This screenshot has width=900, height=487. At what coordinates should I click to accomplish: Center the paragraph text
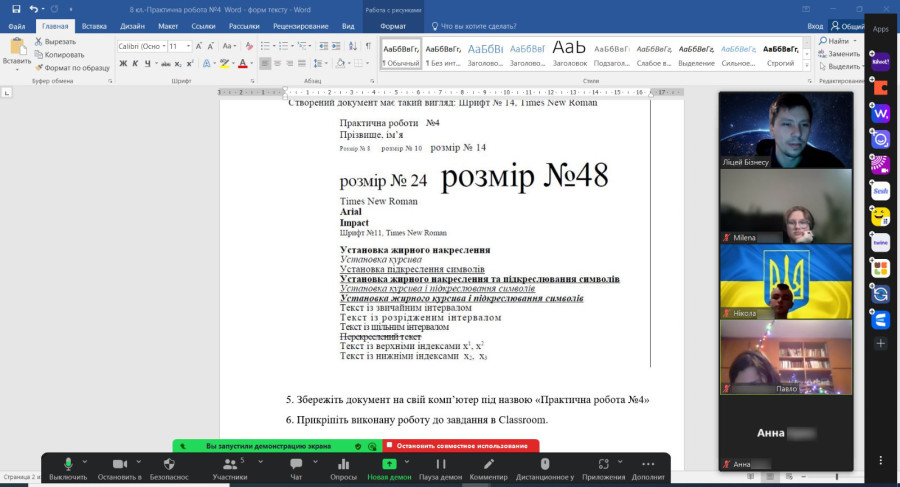277,63
